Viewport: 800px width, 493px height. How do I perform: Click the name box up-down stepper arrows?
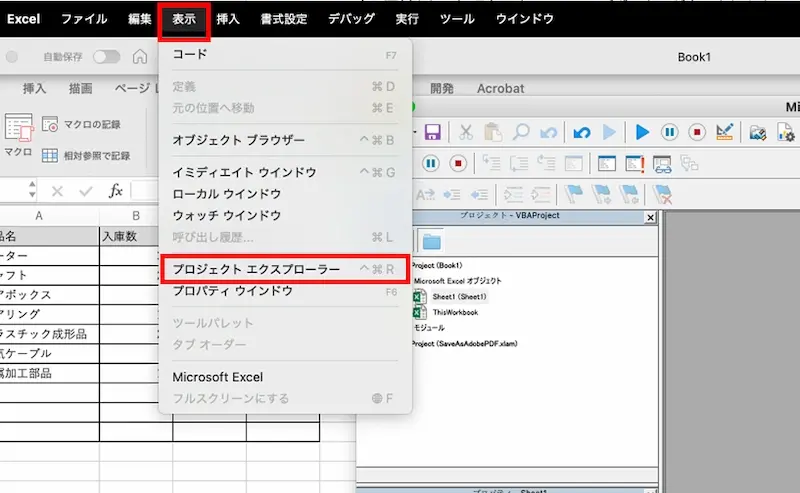pos(32,189)
